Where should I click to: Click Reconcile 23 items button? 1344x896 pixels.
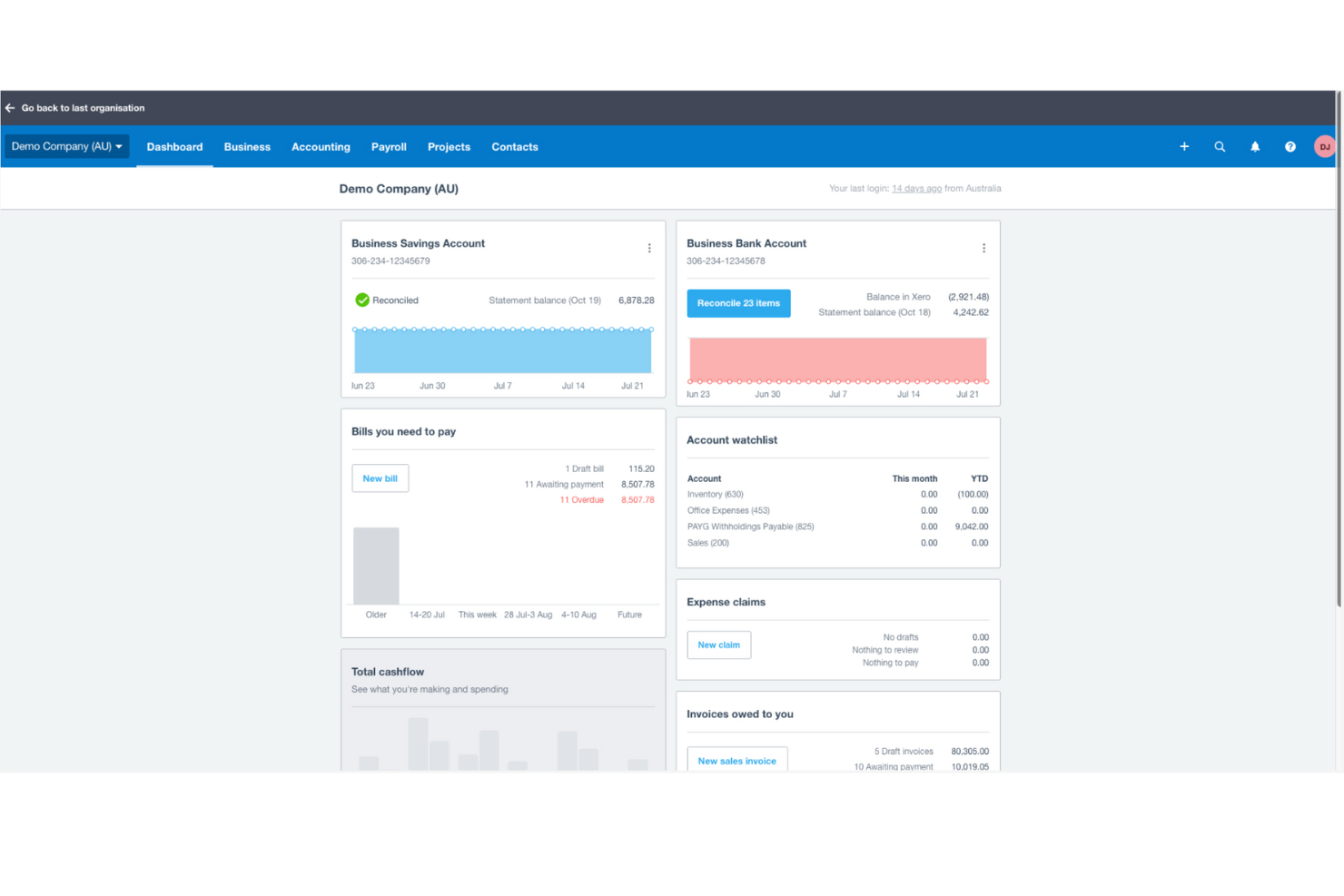pos(738,303)
